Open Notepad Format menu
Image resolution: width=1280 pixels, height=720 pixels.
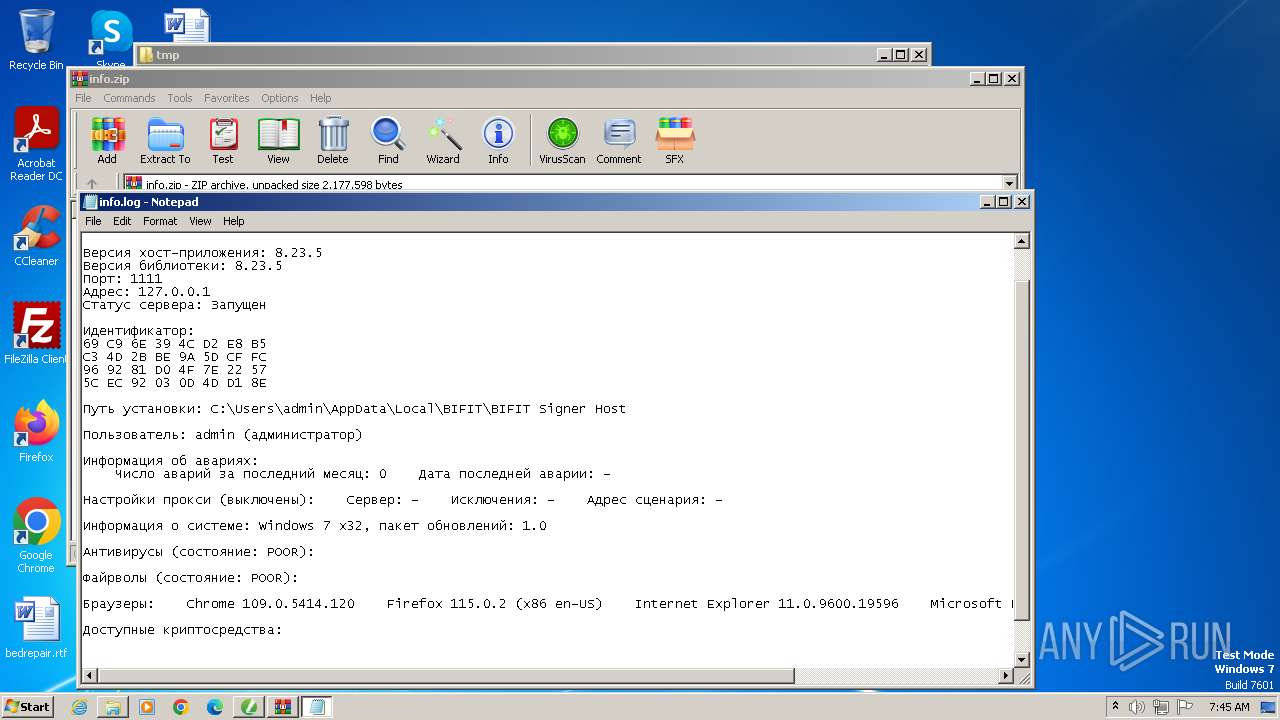click(160, 221)
